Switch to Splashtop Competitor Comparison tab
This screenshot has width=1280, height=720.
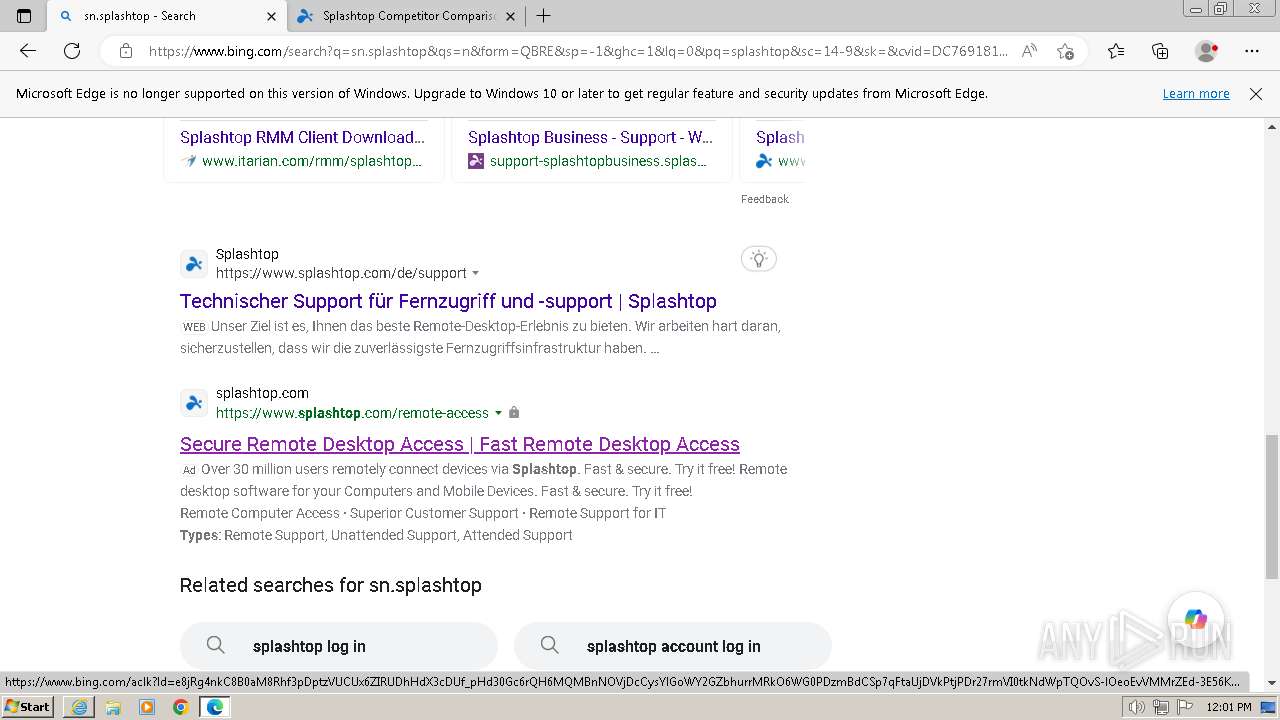406,16
